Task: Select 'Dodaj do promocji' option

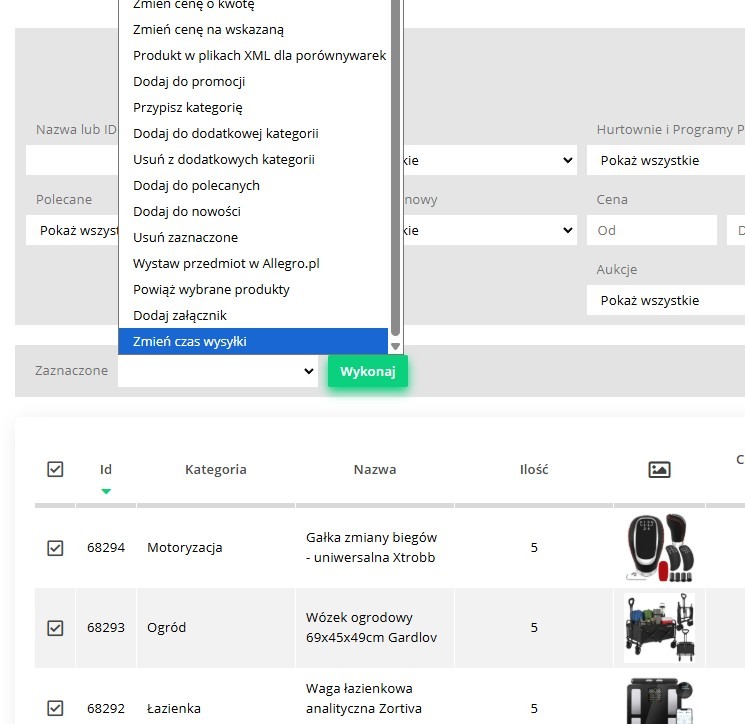Action: (x=189, y=81)
